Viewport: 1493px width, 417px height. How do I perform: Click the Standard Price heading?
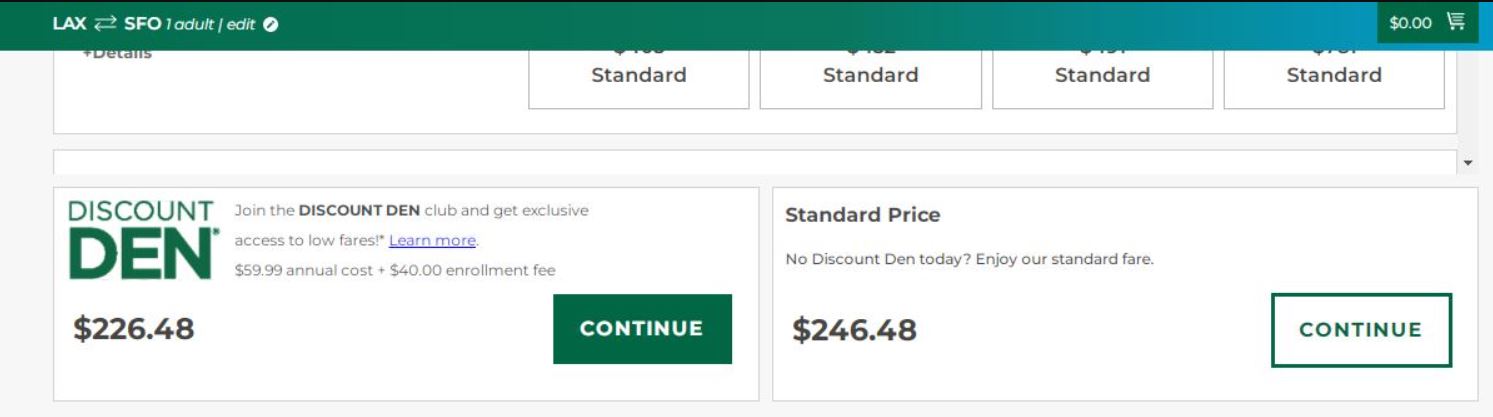pyautogui.click(x=862, y=215)
